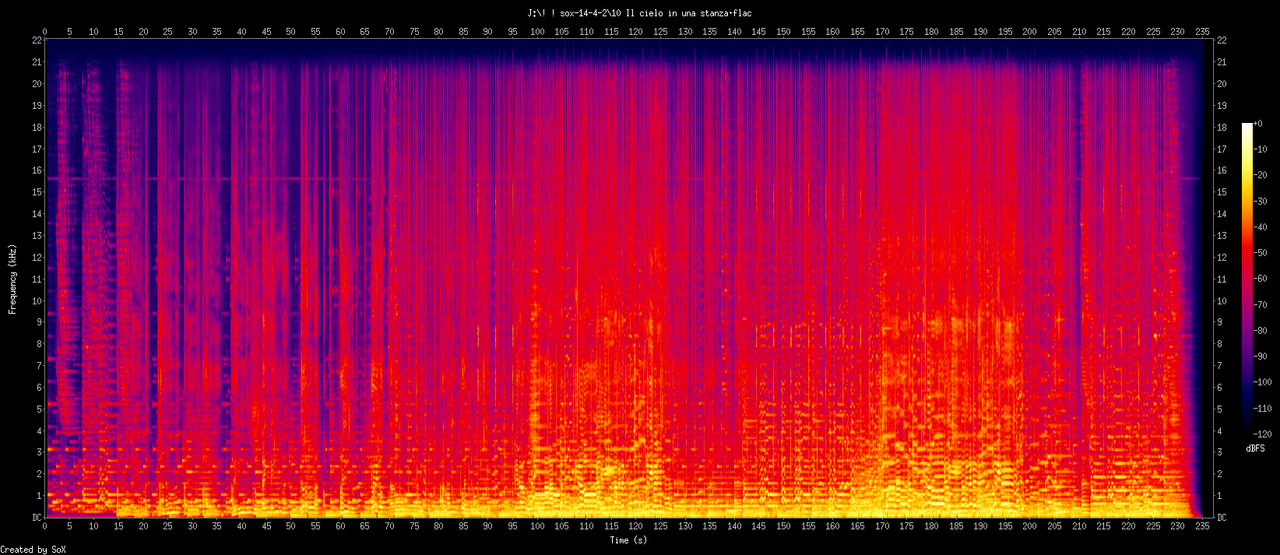Click the spectrogram file title text
Viewport: 1280px width, 555px height.
[639, 13]
